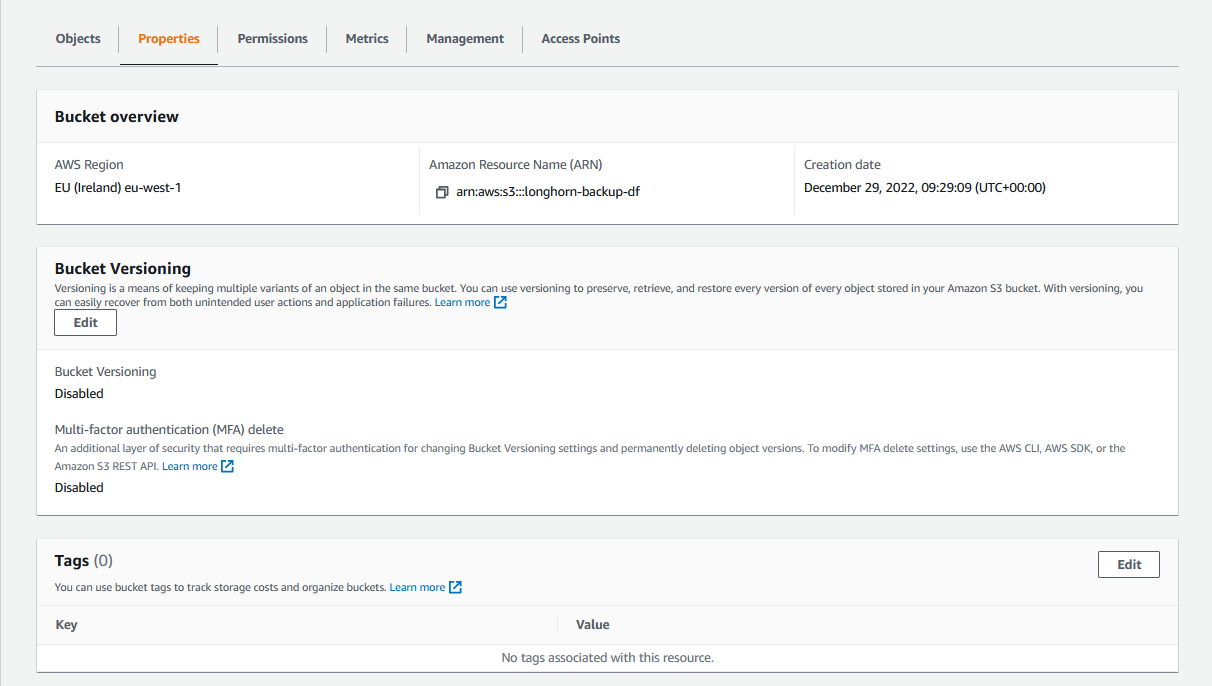Open Learn more link about MFA delete
Viewport: 1212px width, 686px height.
coord(190,466)
